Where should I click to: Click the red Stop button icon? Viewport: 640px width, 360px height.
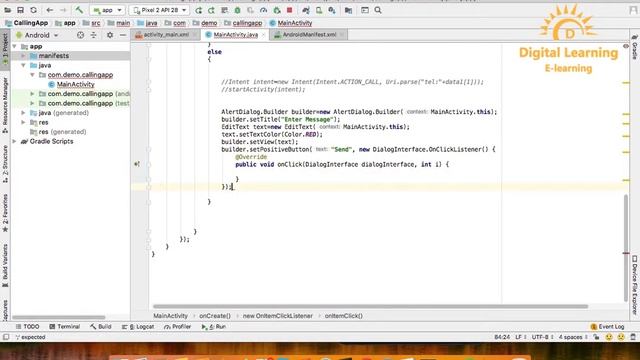(x=289, y=10)
